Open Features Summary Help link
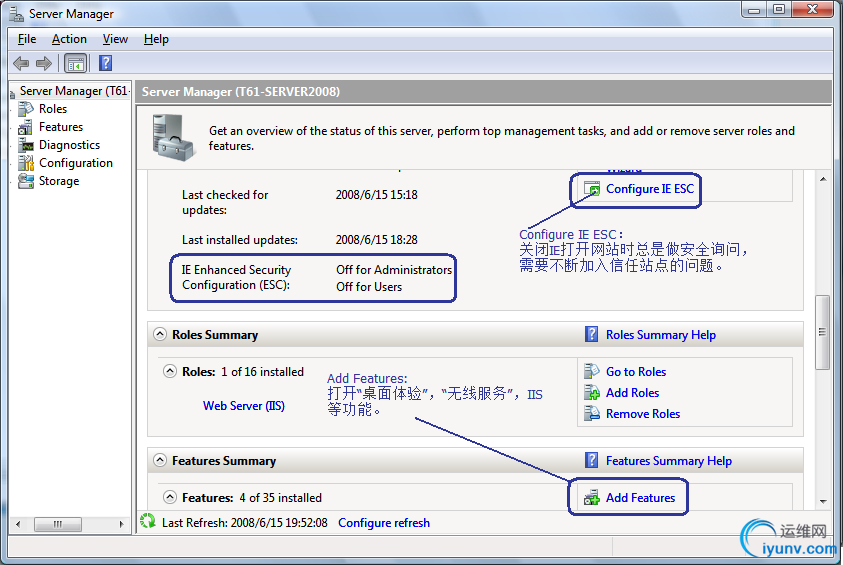Screen dimensions: 843x565 (669, 461)
